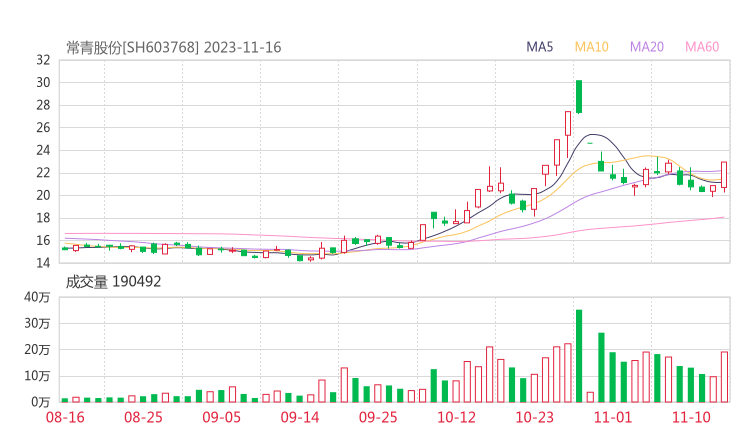
Task: Select the tallest green volume bar
Action: (x=579, y=356)
